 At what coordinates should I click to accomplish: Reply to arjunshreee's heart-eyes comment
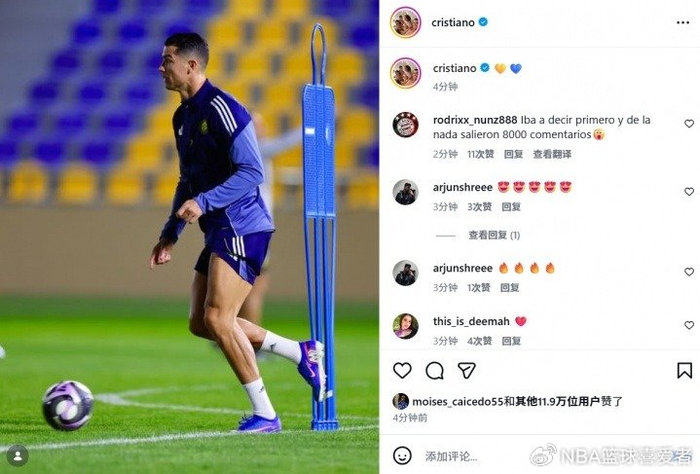[511, 207]
